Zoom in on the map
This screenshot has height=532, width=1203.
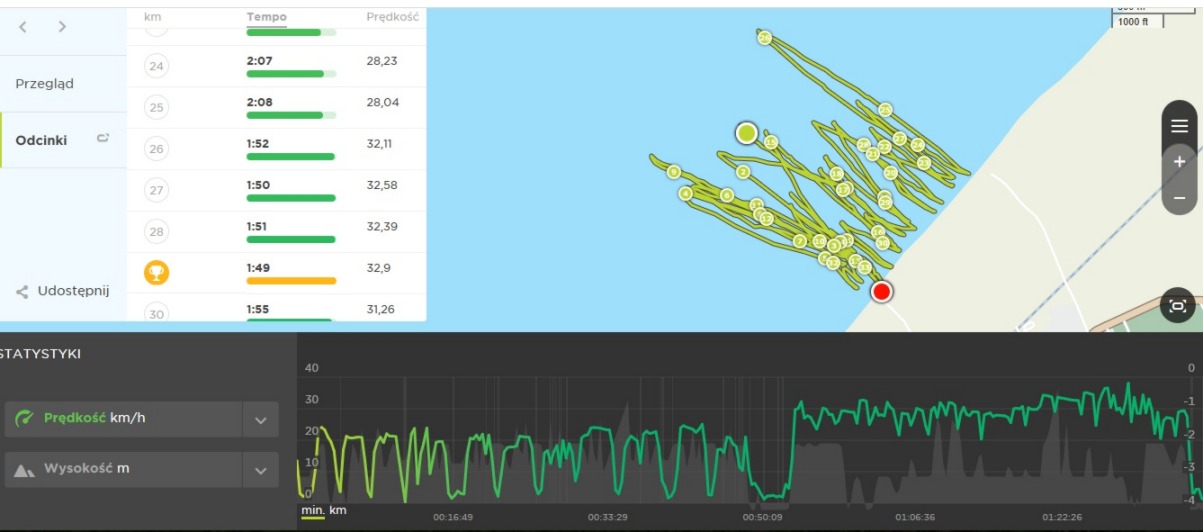[x=1179, y=160]
